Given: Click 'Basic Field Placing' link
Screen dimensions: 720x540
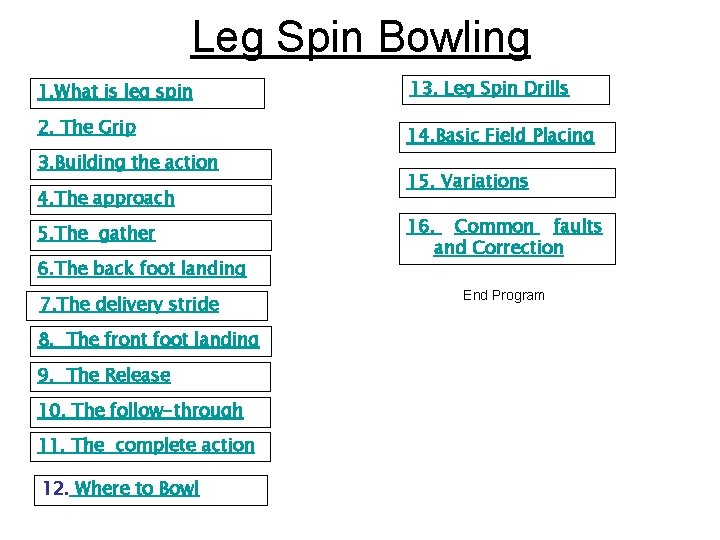Looking at the screenshot, I should pos(501,135).
